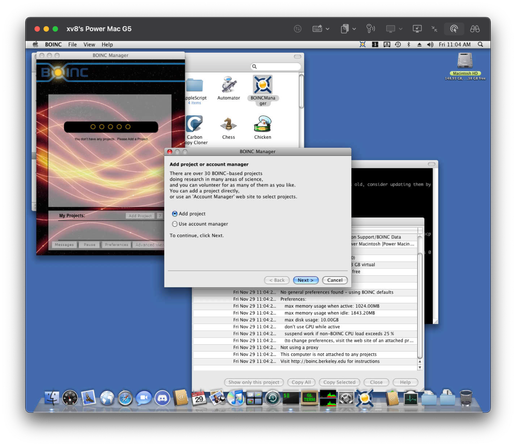Image resolution: width=516 pixels, height=446 pixels.
Task: Click the control mode pointer toolbar icon
Action: 454,29
